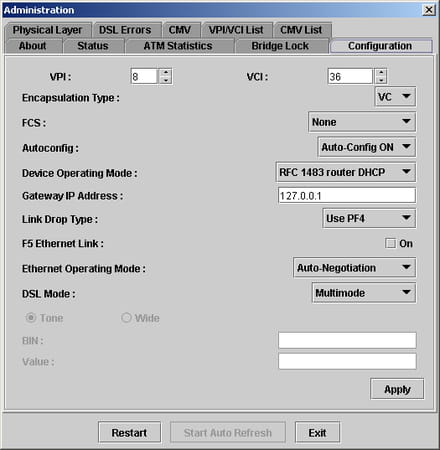This screenshot has height=450, width=440.
Task: Increase the VPI value with up arrow
Action: click(x=166, y=73)
